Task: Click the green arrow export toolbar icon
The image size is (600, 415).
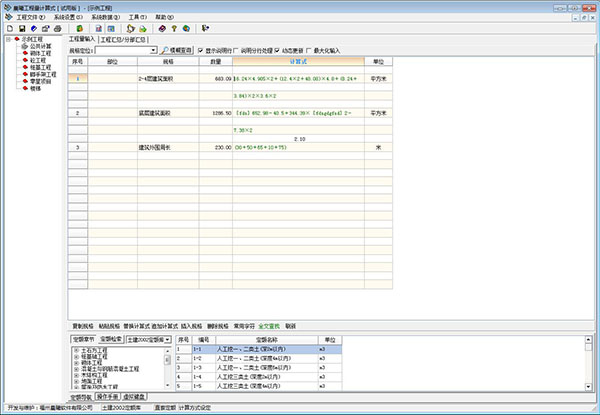Action: pyautogui.click(x=143, y=28)
